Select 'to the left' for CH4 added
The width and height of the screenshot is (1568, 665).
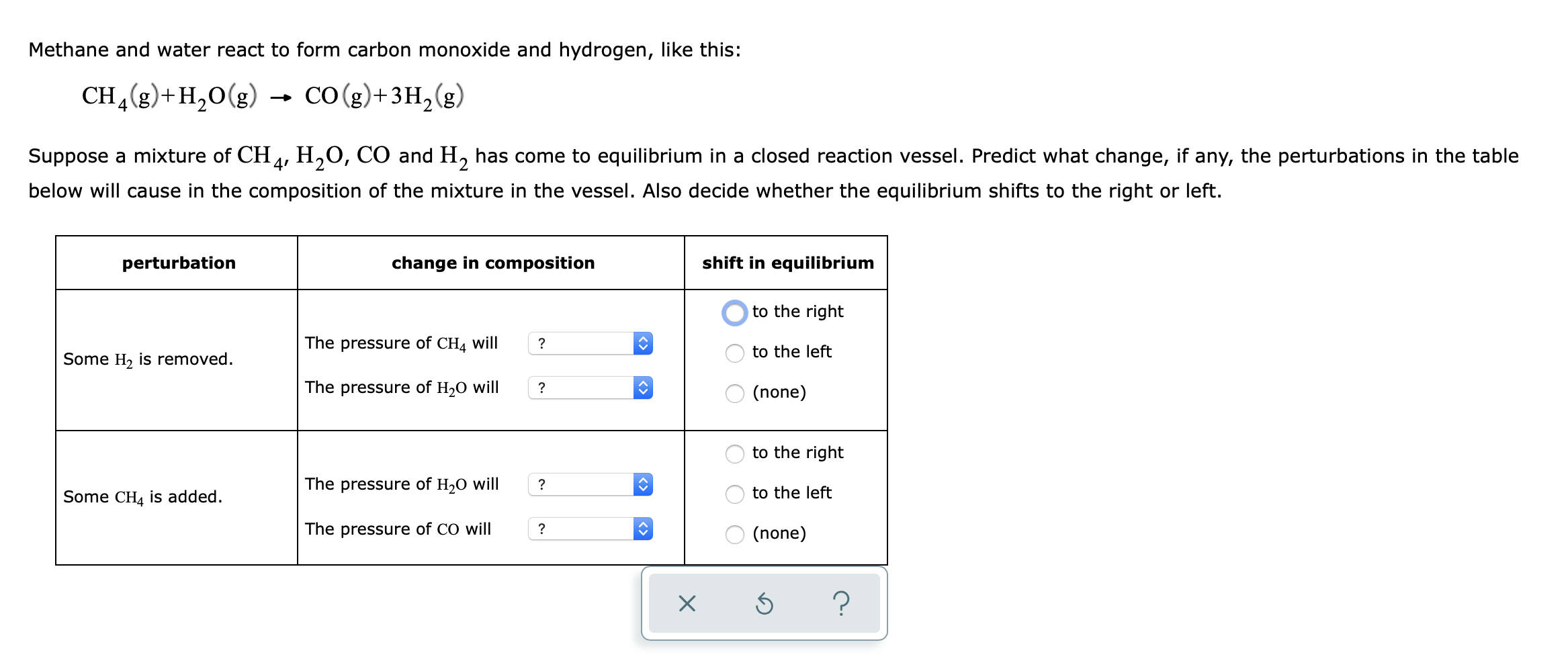pyautogui.click(x=735, y=494)
